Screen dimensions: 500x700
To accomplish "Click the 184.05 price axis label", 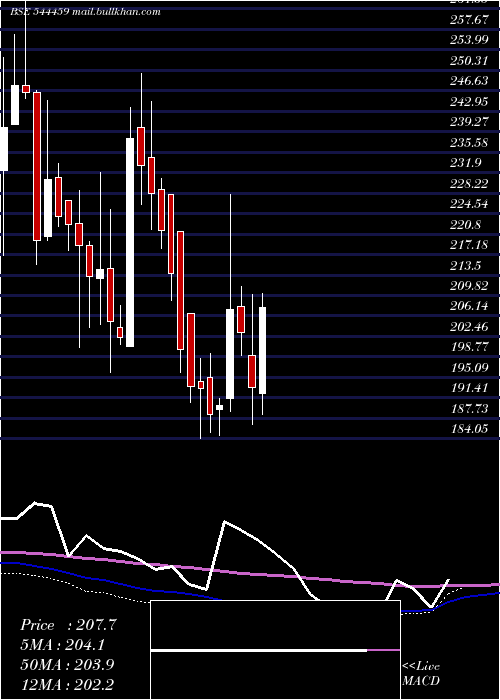I will 469,429.
